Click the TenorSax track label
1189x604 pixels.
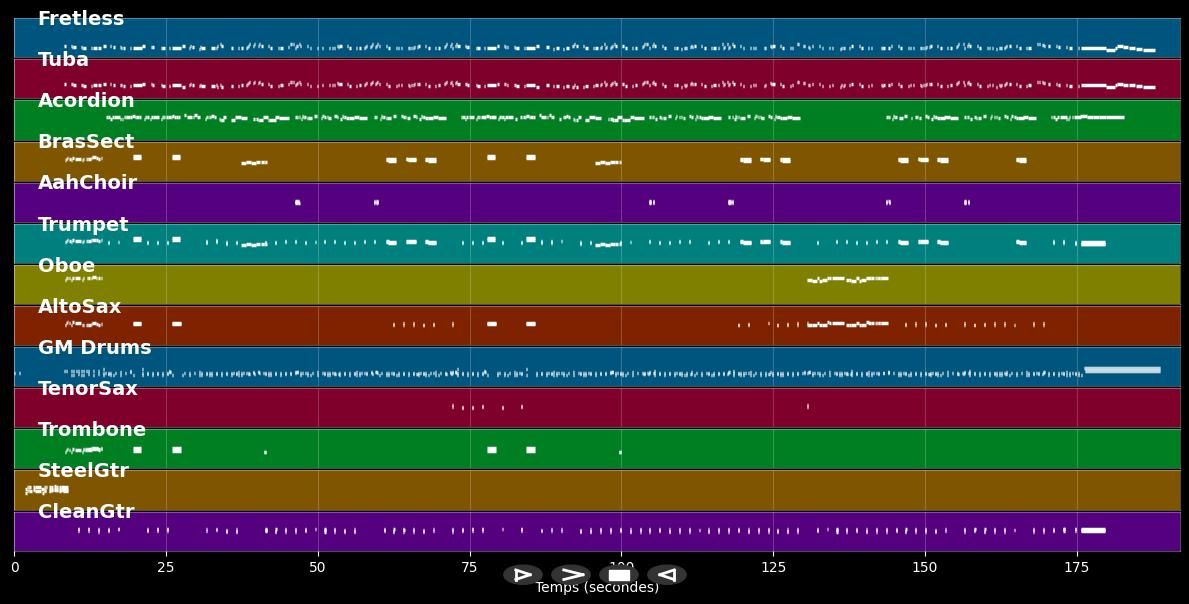pos(88,389)
